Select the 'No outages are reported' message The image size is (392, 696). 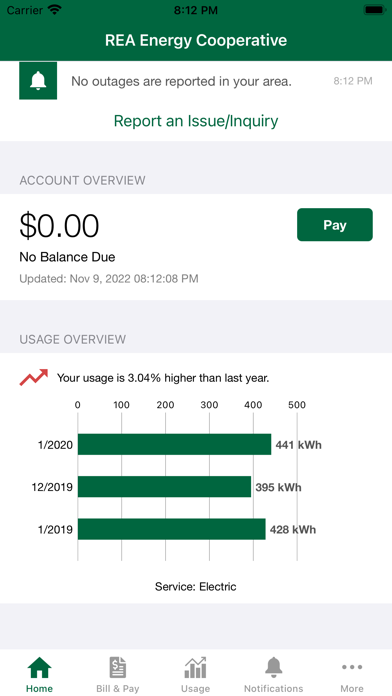coord(182,82)
